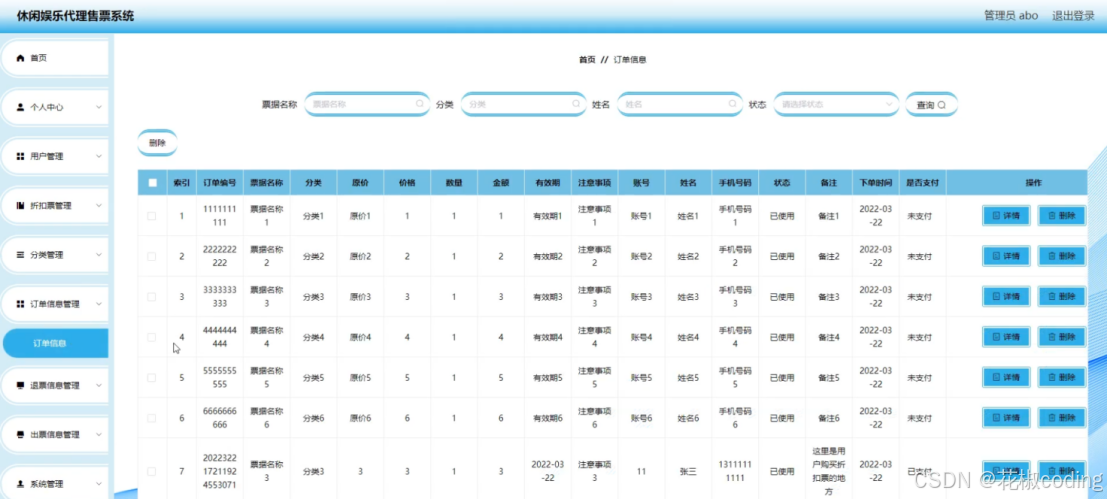Screen dimensions: 1107x500
Task: Click the person icon of 个人中心
Action: point(20,107)
